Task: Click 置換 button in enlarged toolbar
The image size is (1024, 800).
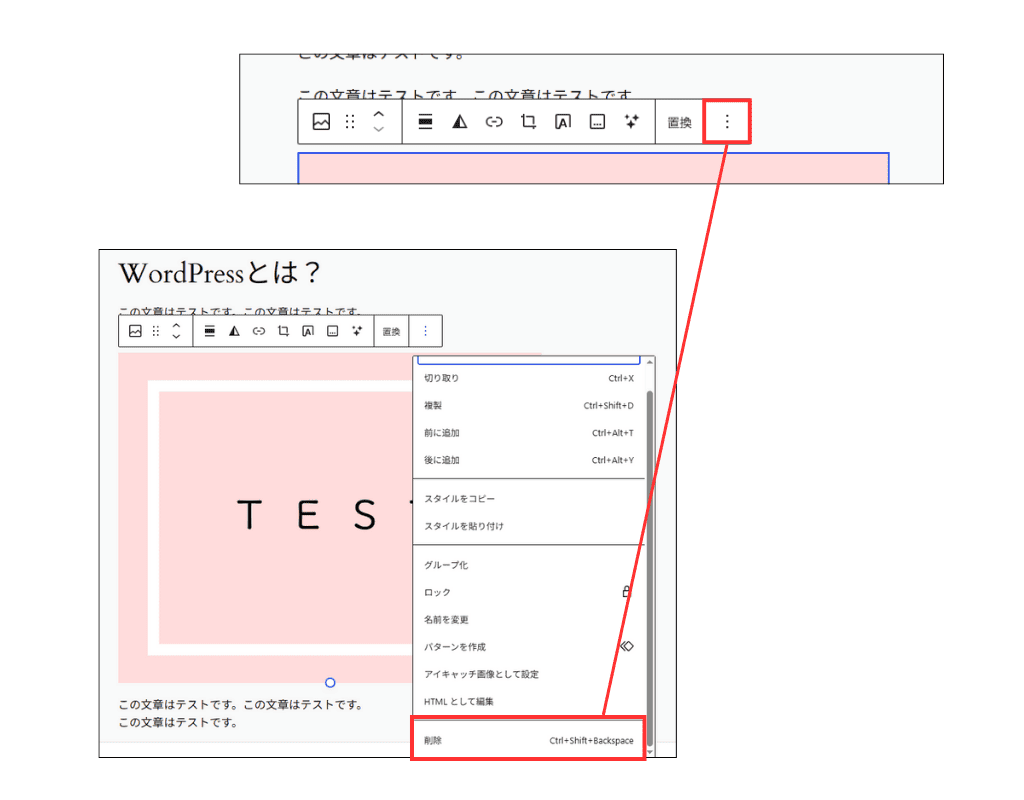Action: point(679,122)
